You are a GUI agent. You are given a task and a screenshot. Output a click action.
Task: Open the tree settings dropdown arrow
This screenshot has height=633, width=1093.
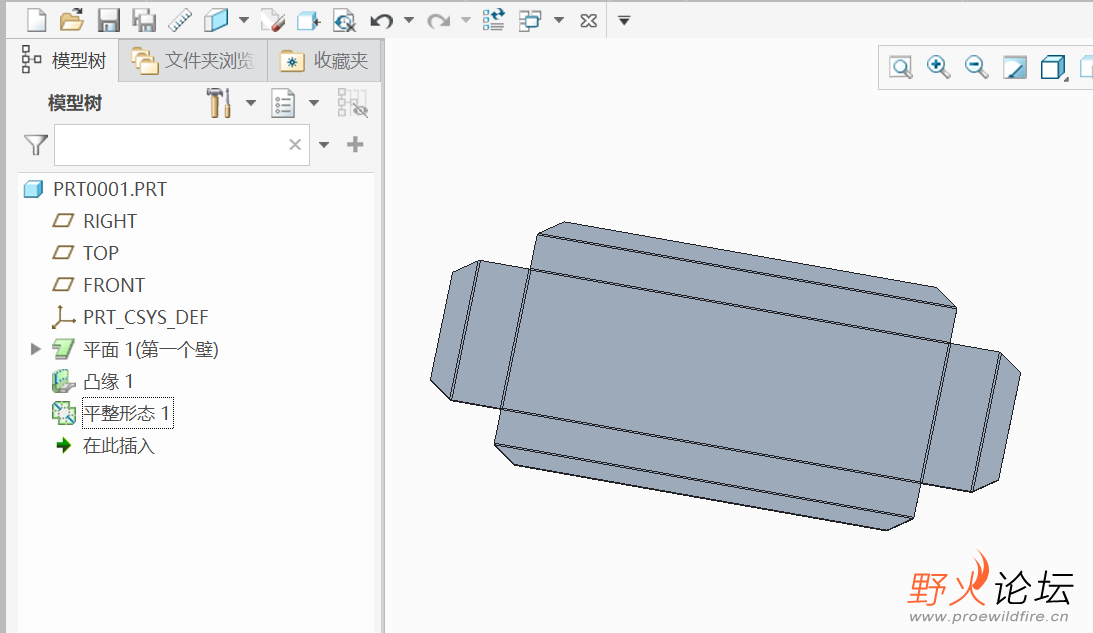tap(251, 103)
